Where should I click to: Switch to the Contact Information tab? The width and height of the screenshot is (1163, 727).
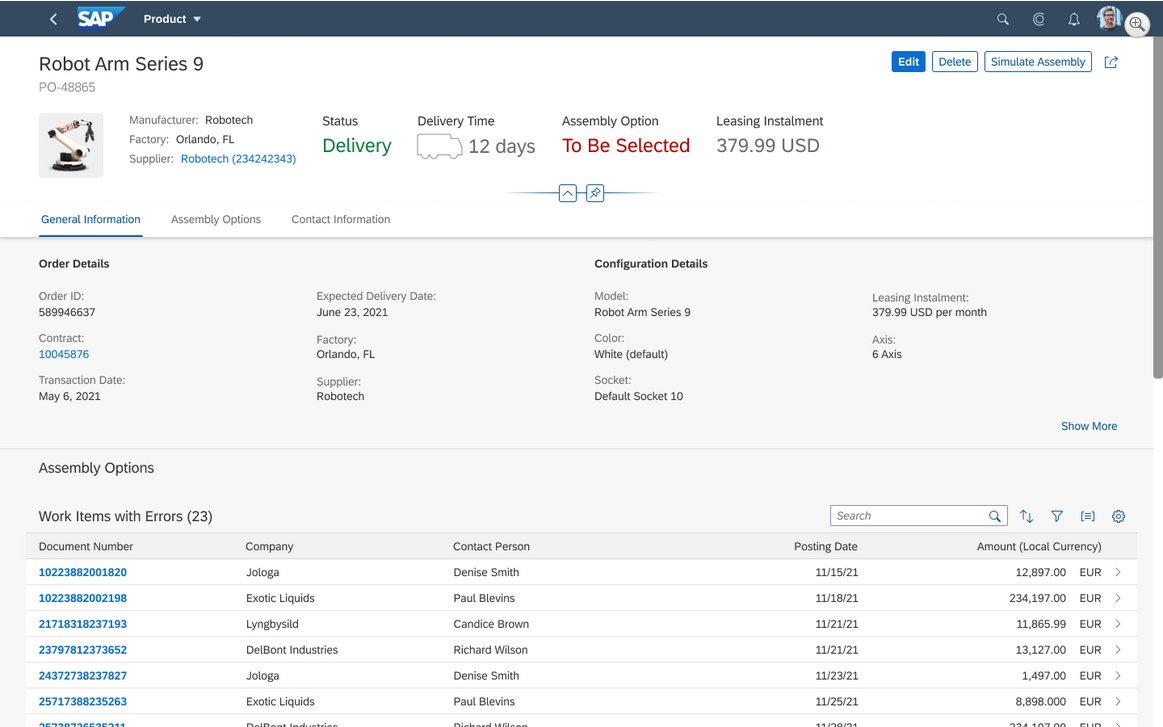(341, 219)
